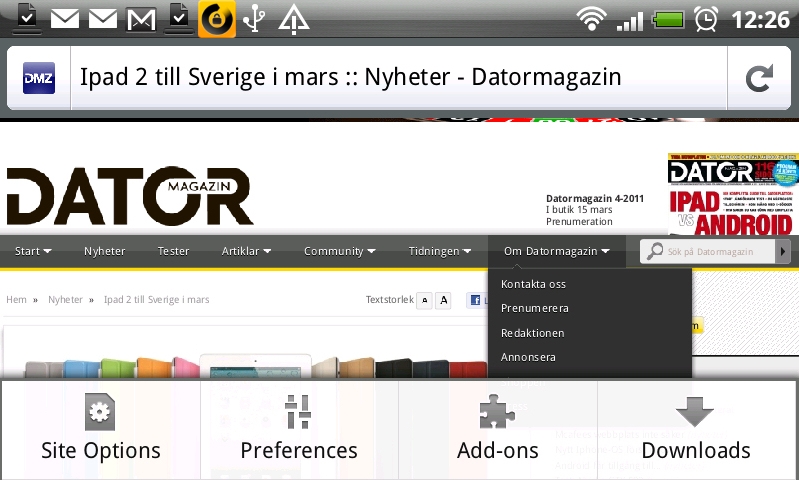The width and height of the screenshot is (799, 480).
Task: Click the Datormagazin 4-2011 text
Action: click(x=595, y=198)
